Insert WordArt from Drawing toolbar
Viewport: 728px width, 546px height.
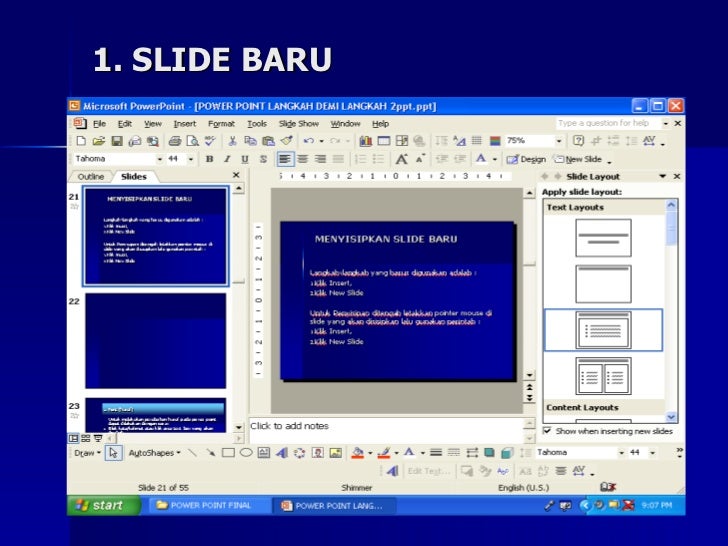[x=282, y=453]
